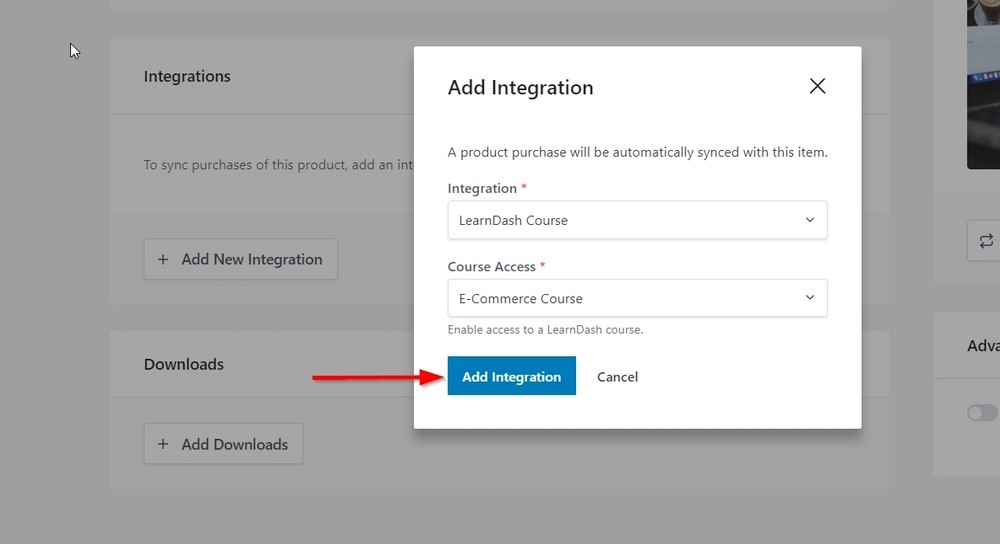Click the 'Enable access to a LearnDash course.' hint
The width and height of the screenshot is (1000, 544).
[x=545, y=330]
